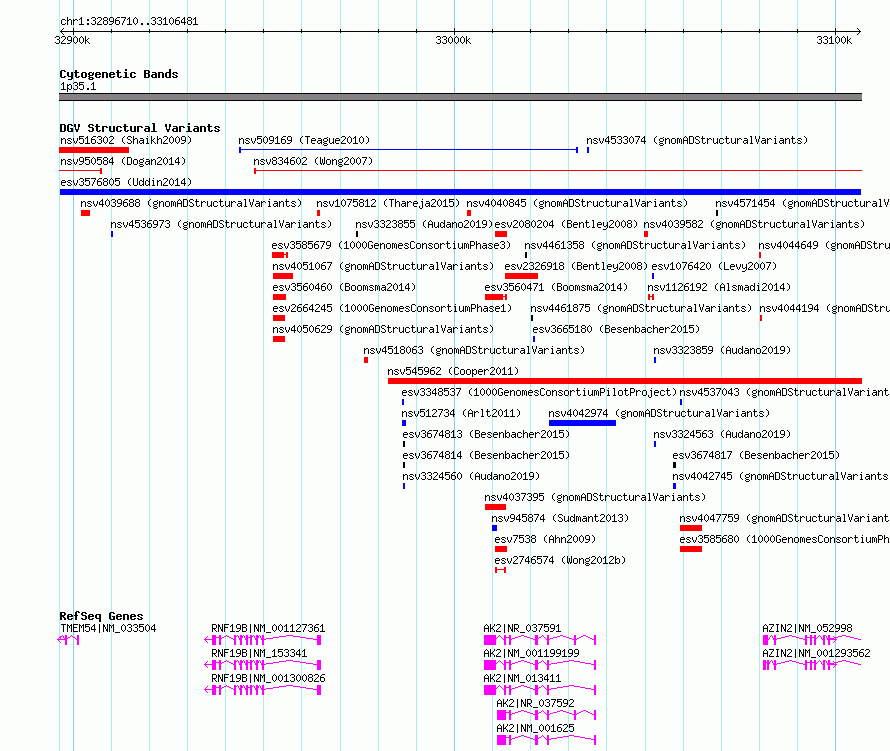Open variant nsv516302 (Shaikh2009)

tap(126, 140)
